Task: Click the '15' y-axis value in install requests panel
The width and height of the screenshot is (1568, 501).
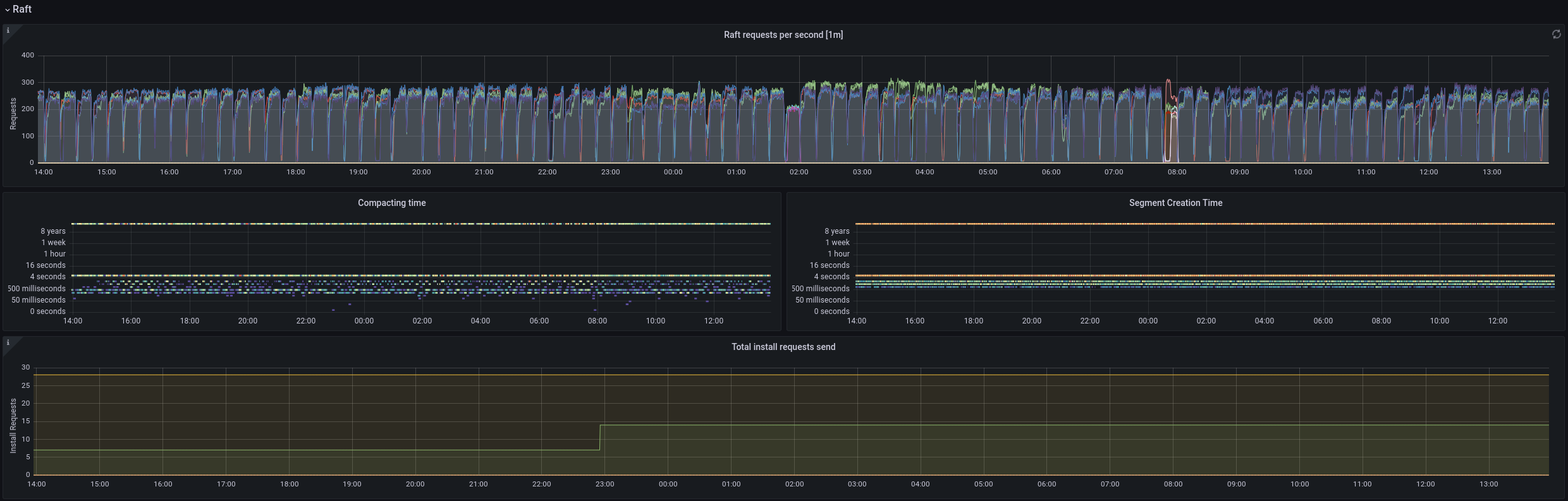Action: pyautogui.click(x=26, y=421)
